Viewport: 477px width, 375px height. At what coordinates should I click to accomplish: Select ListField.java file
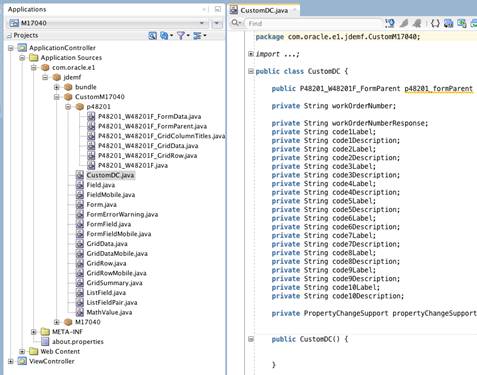tap(106, 293)
